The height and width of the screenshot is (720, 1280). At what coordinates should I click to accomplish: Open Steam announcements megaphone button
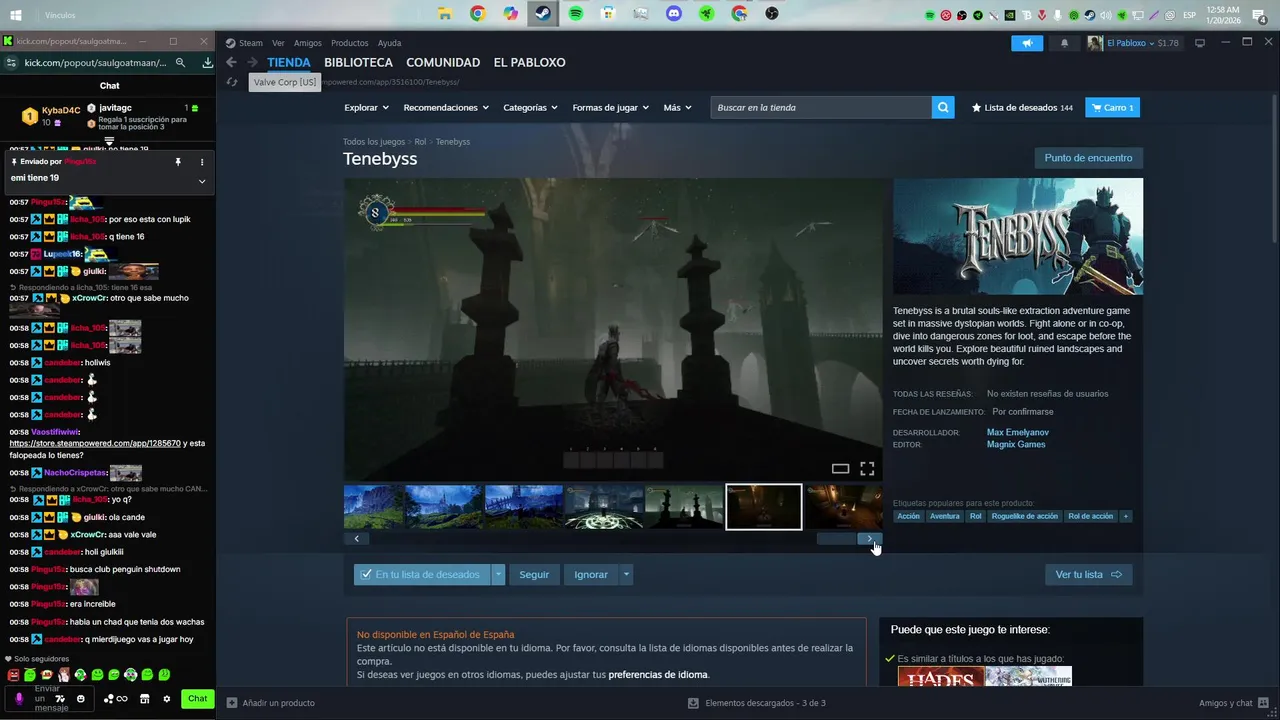1027,43
